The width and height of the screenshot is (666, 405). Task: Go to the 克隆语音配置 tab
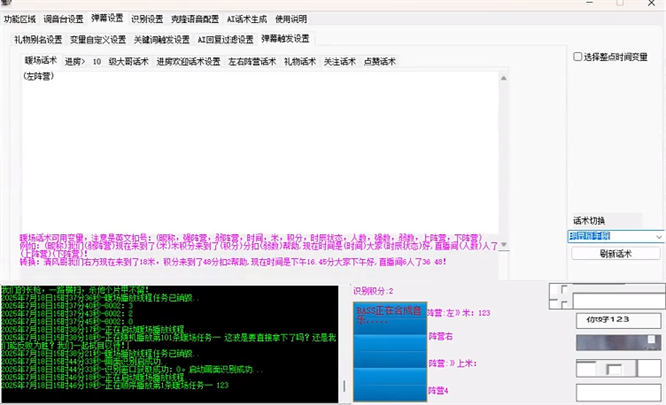coord(195,20)
